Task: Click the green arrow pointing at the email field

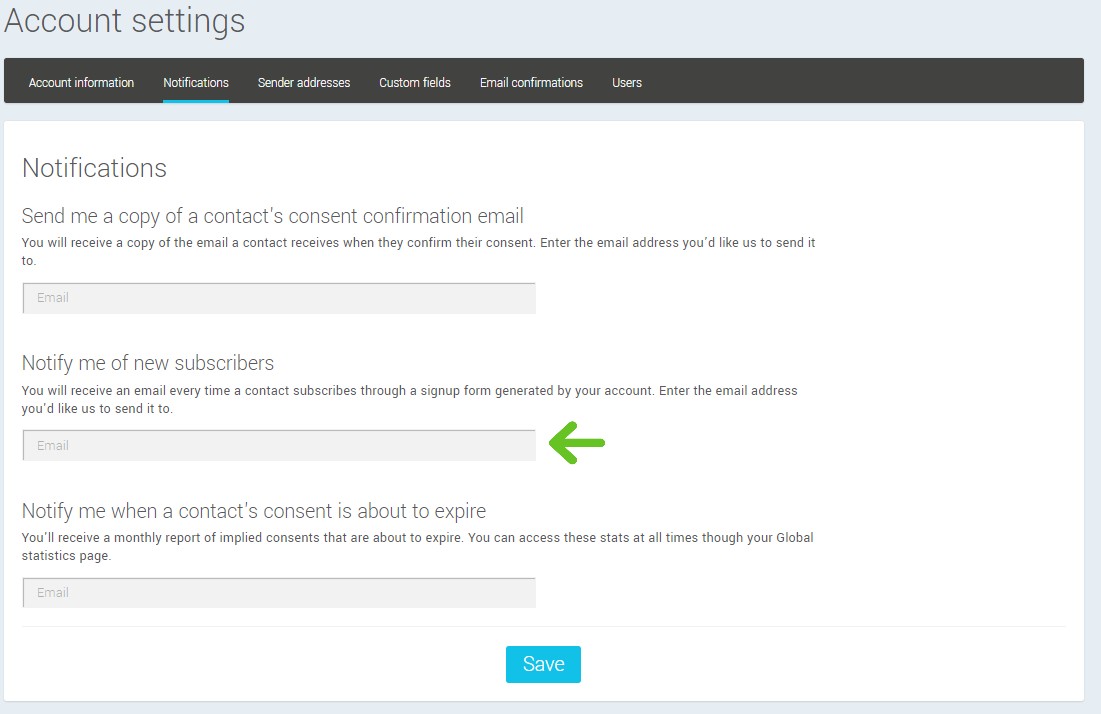Action: pyautogui.click(x=578, y=443)
